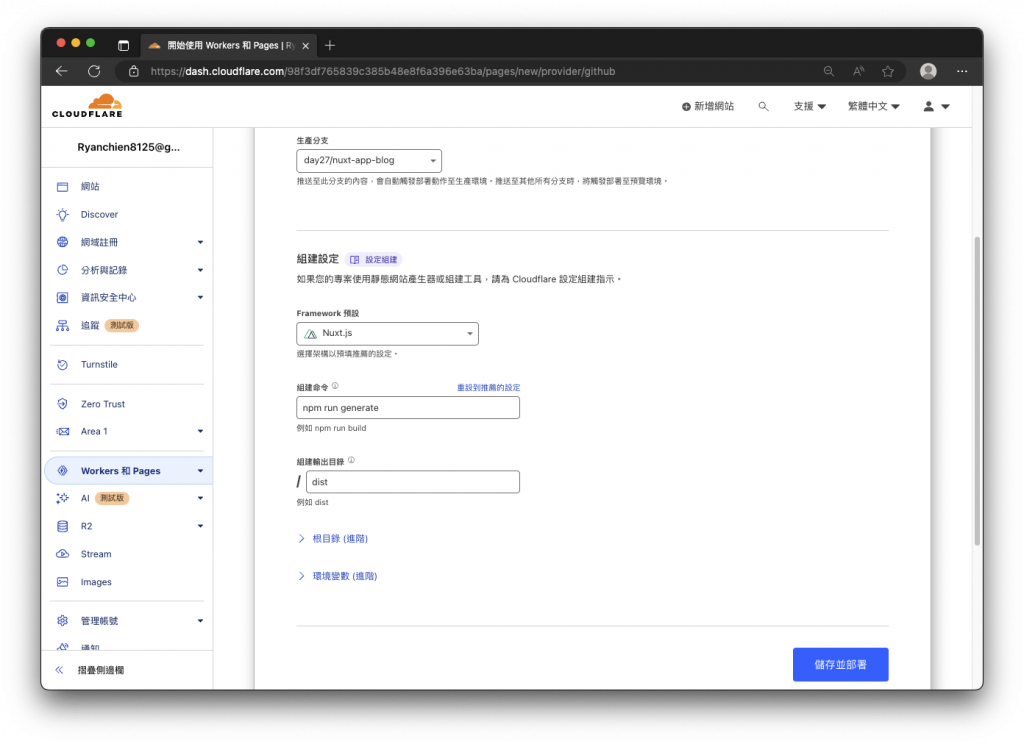Click the 網站 browser-window sidebar icon

click(x=63, y=187)
